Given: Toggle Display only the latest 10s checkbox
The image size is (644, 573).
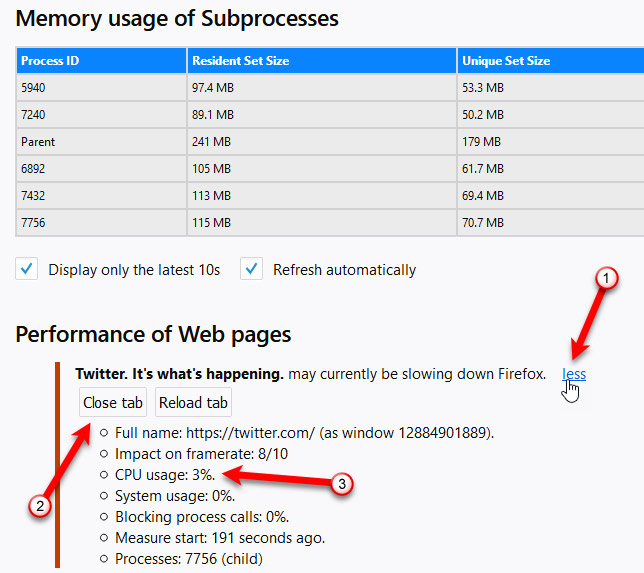Looking at the screenshot, I should coord(28,269).
